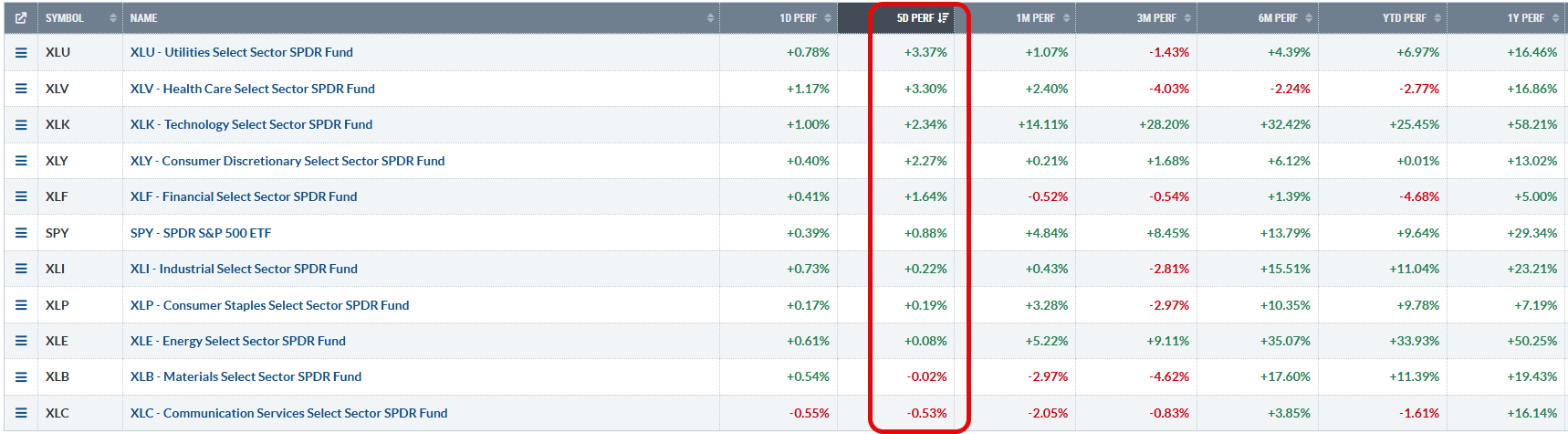The width and height of the screenshot is (1568, 434).
Task: Click SPY 1M value +4.84%
Action: click(x=1047, y=233)
